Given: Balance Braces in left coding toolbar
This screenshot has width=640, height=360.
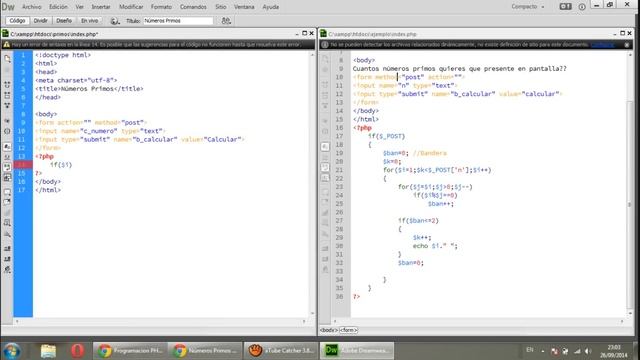Looking at the screenshot, I should tap(7, 131).
